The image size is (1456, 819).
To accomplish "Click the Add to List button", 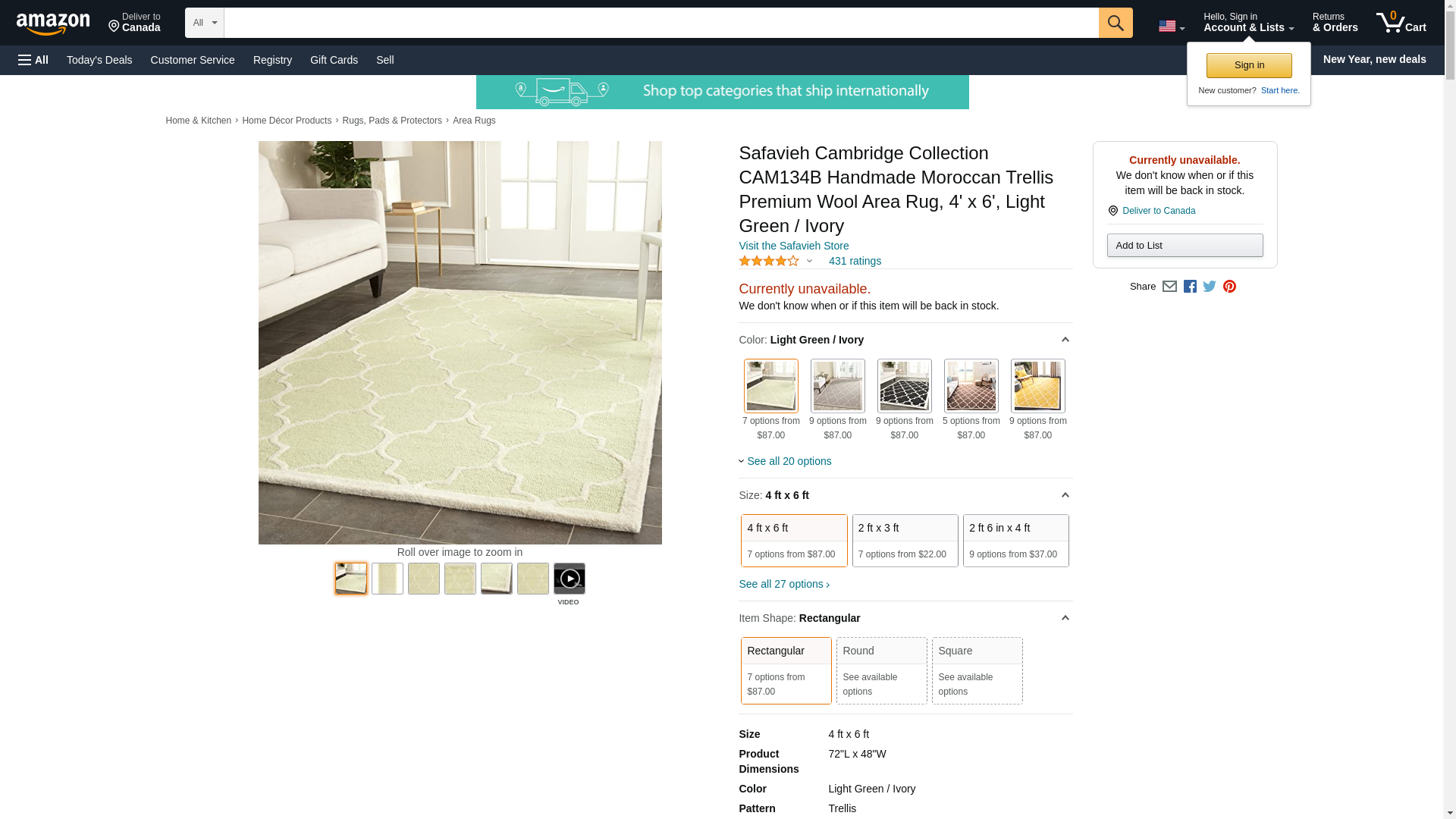I will (x=1185, y=245).
